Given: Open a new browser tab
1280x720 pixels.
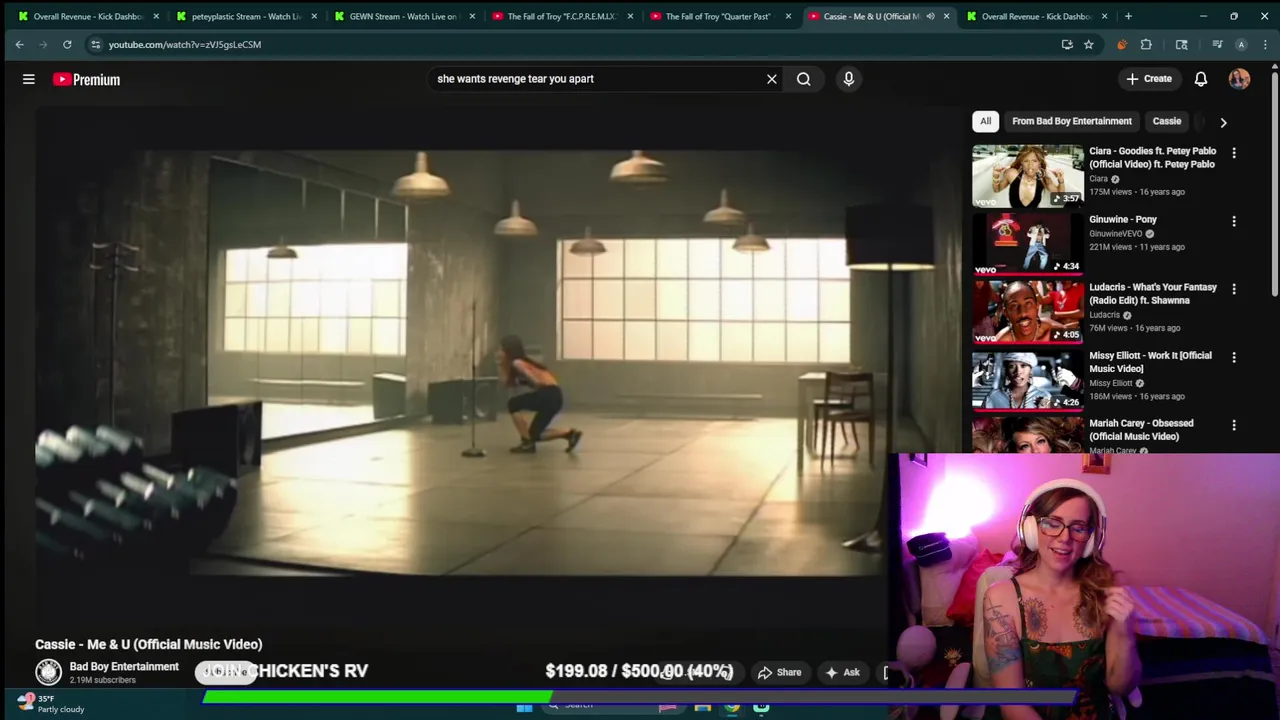Looking at the screenshot, I should (1128, 16).
